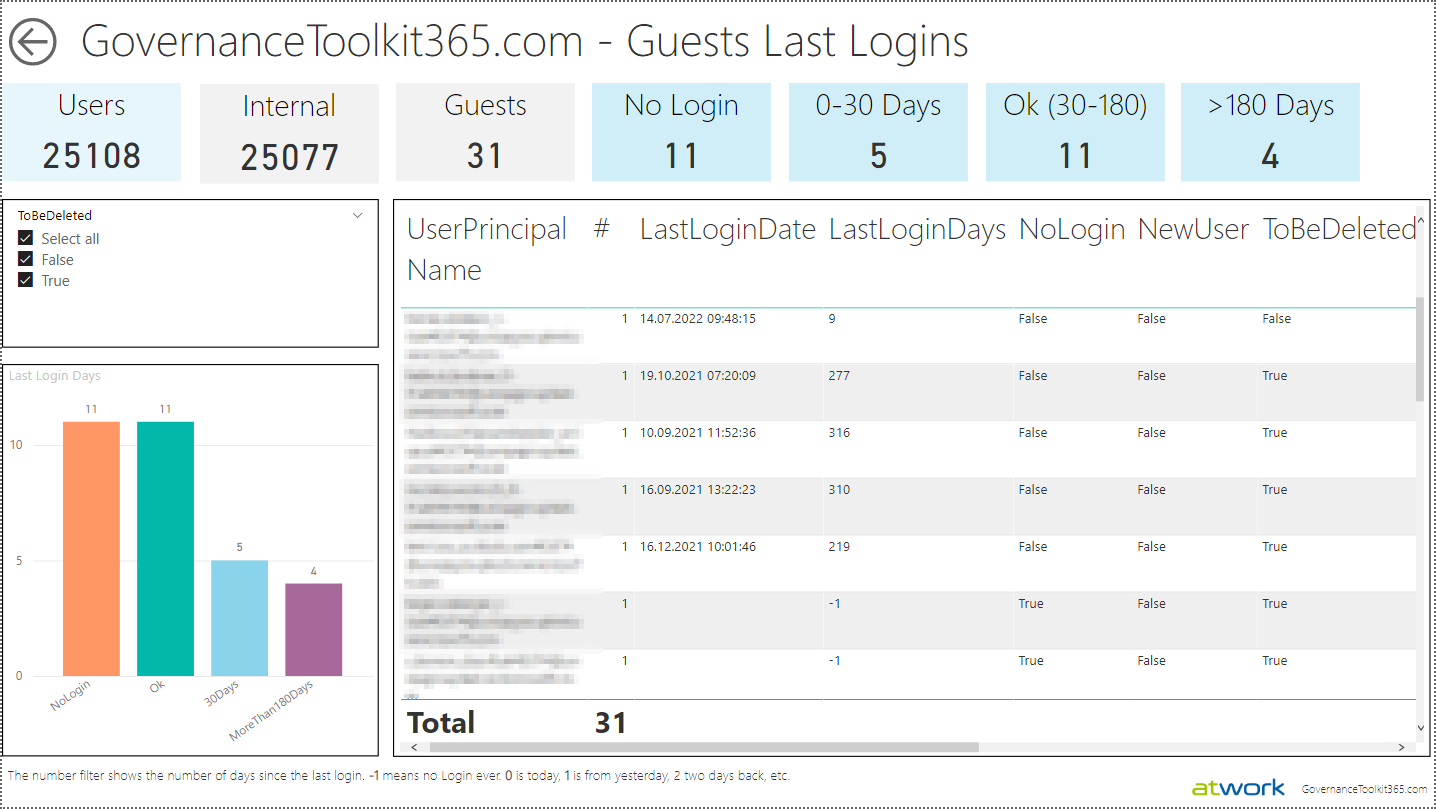Click the 30Days axis label under the chart
This screenshot has height=809, width=1436.
point(222,694)
